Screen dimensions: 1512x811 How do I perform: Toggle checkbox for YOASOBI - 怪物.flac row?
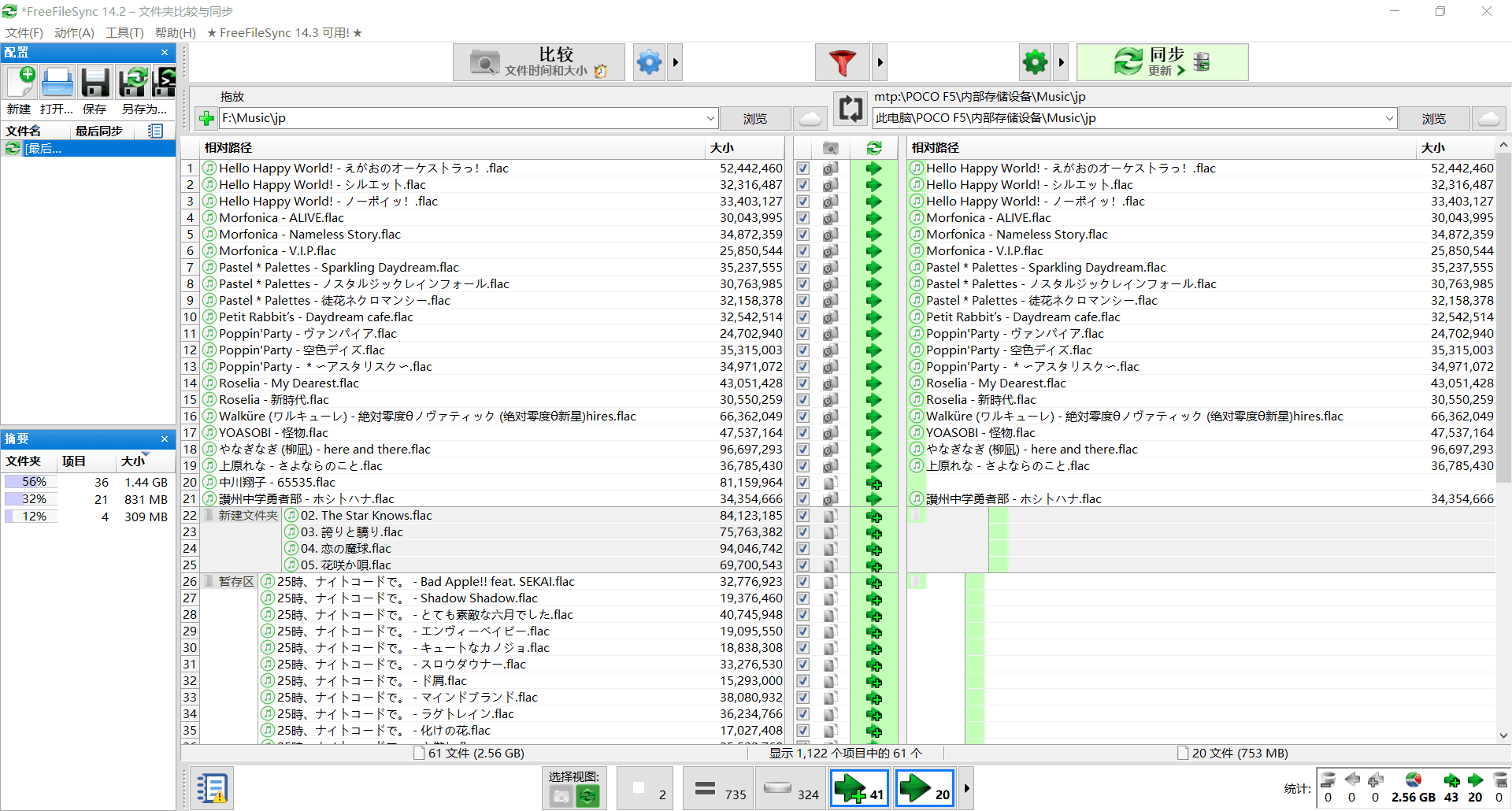802,433
